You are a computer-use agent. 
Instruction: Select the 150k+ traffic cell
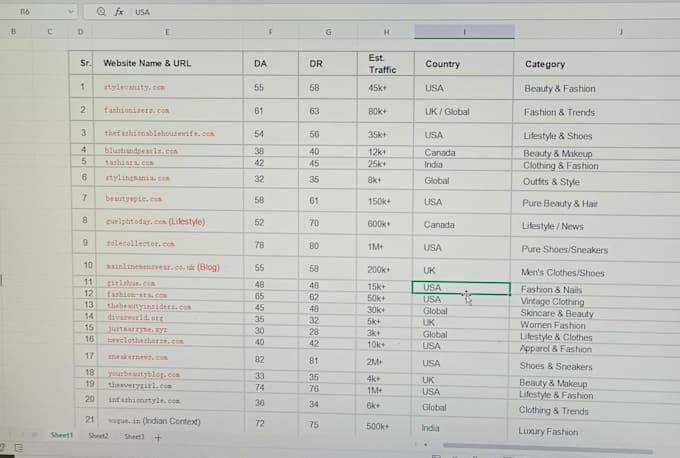384,202
